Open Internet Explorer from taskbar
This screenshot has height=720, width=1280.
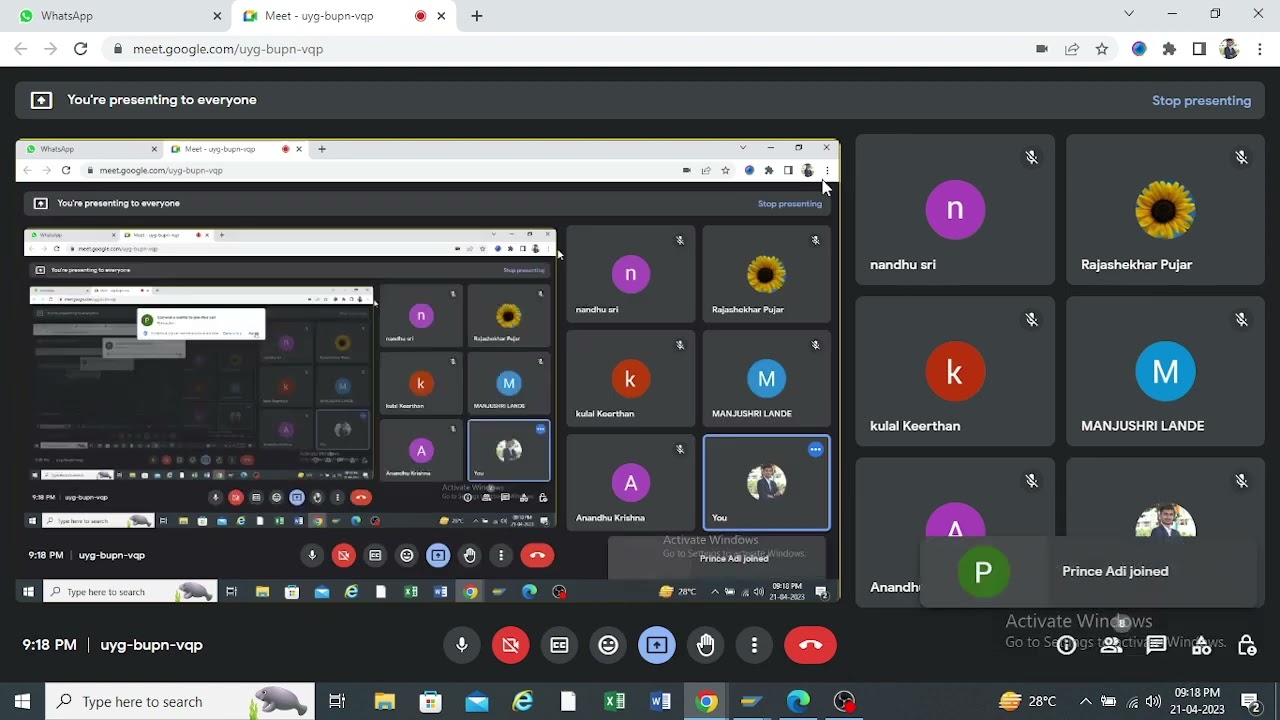point(523,701)
